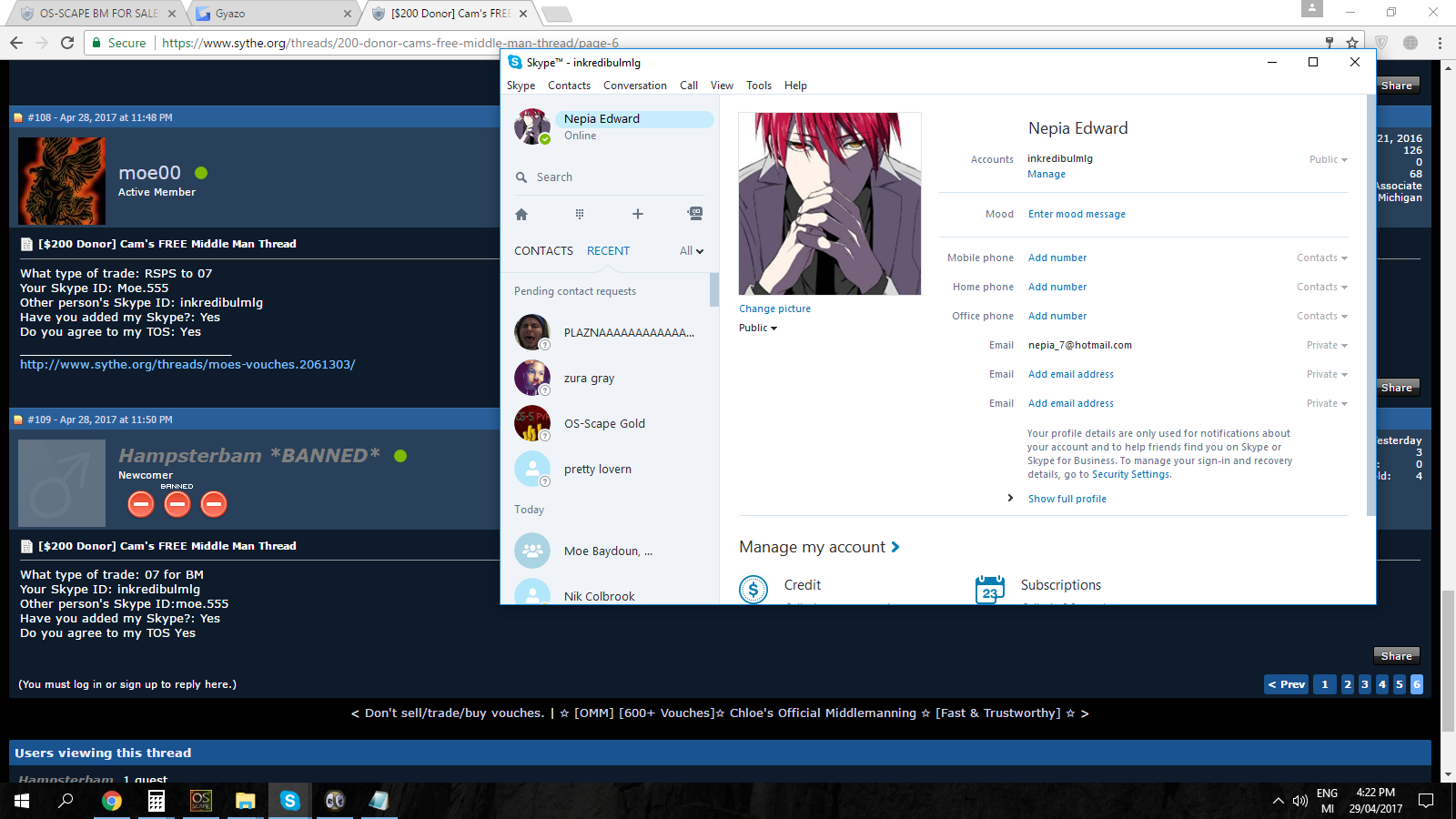This screenshot has height=819, width=1456.
Task: Open the Tools menu
Action: (759, 86)
